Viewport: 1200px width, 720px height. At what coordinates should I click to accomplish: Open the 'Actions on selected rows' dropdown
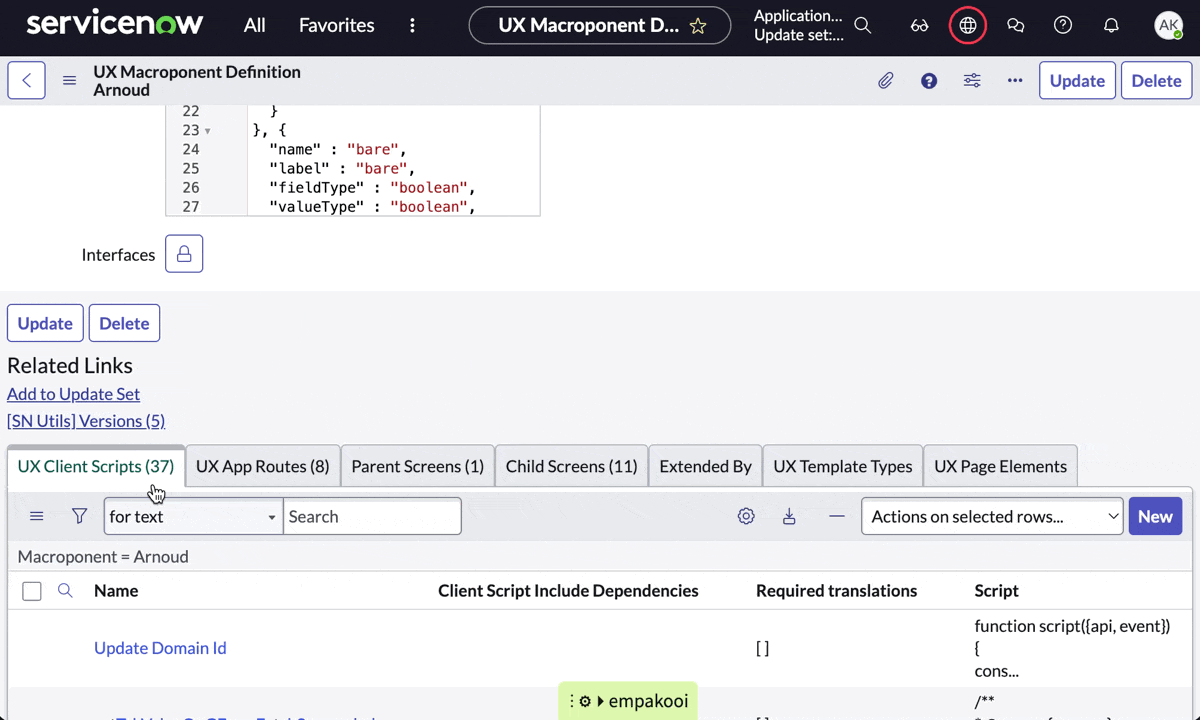(991, 516)
